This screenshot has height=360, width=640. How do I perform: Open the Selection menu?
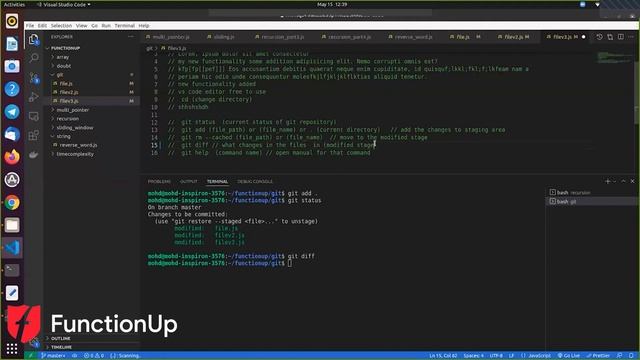(61, 25)
